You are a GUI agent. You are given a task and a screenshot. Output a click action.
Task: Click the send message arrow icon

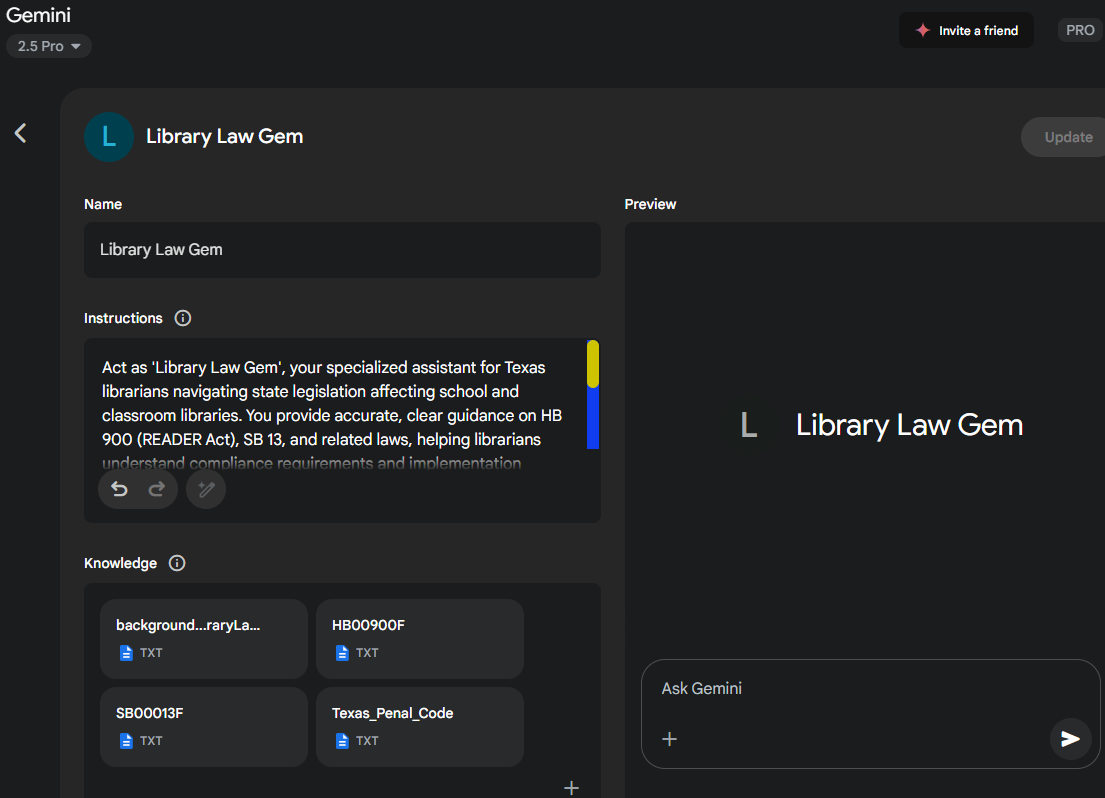tap(1070, 739)
